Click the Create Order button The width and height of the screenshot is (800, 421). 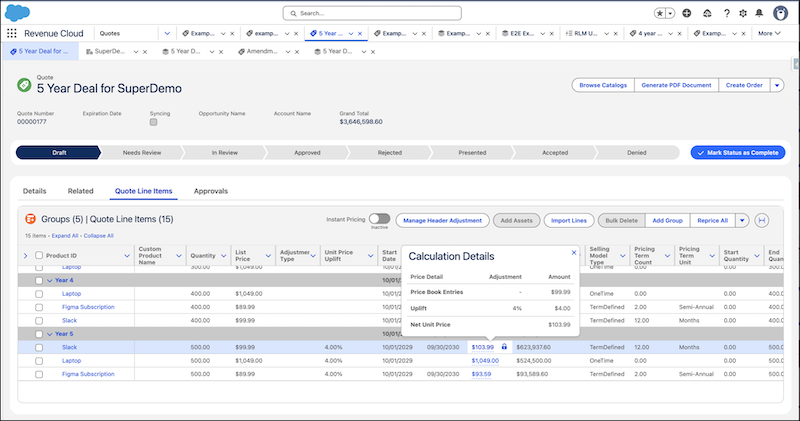point(744,85)
